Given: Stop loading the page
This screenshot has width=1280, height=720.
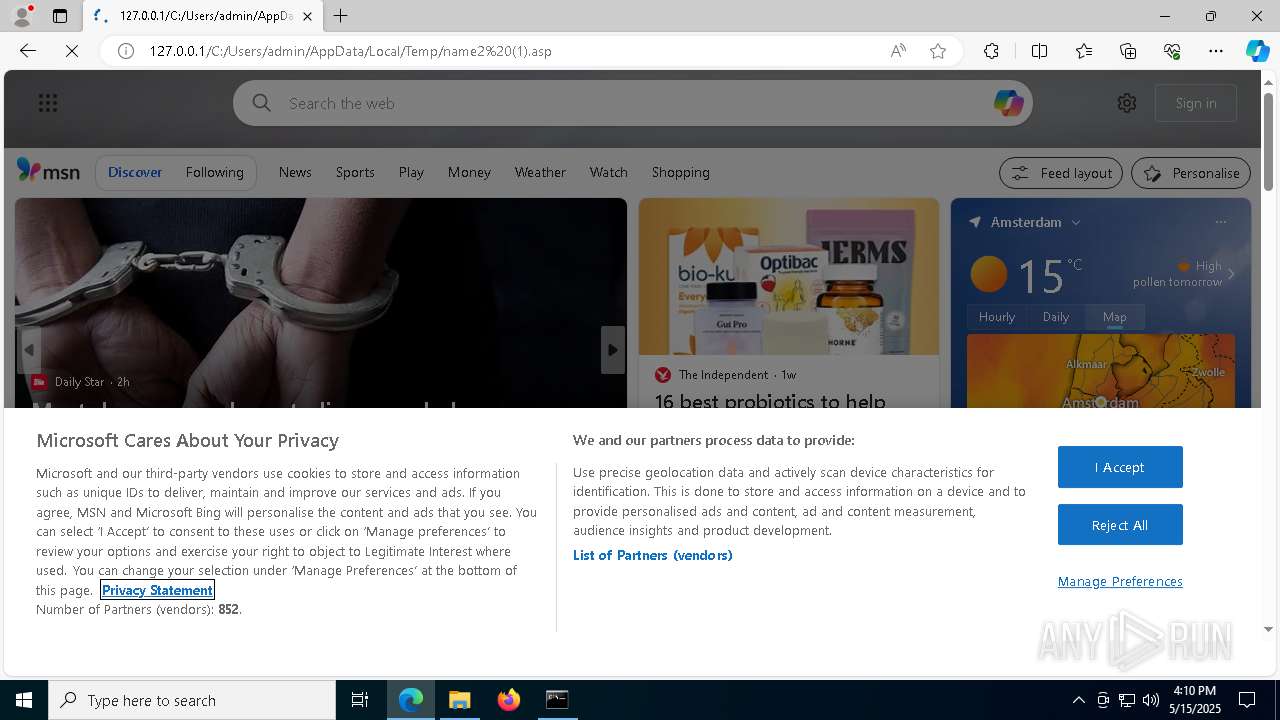Looking at the screenshot, I should coord(72,51).
